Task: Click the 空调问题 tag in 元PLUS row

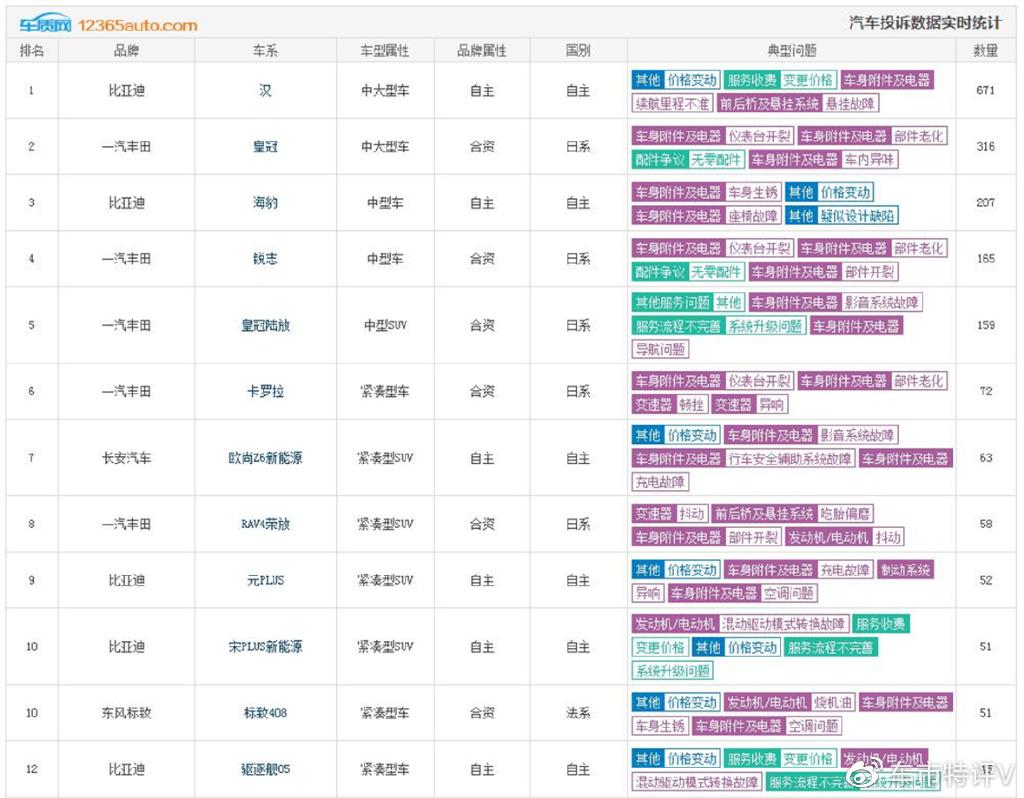Action: 789,594
